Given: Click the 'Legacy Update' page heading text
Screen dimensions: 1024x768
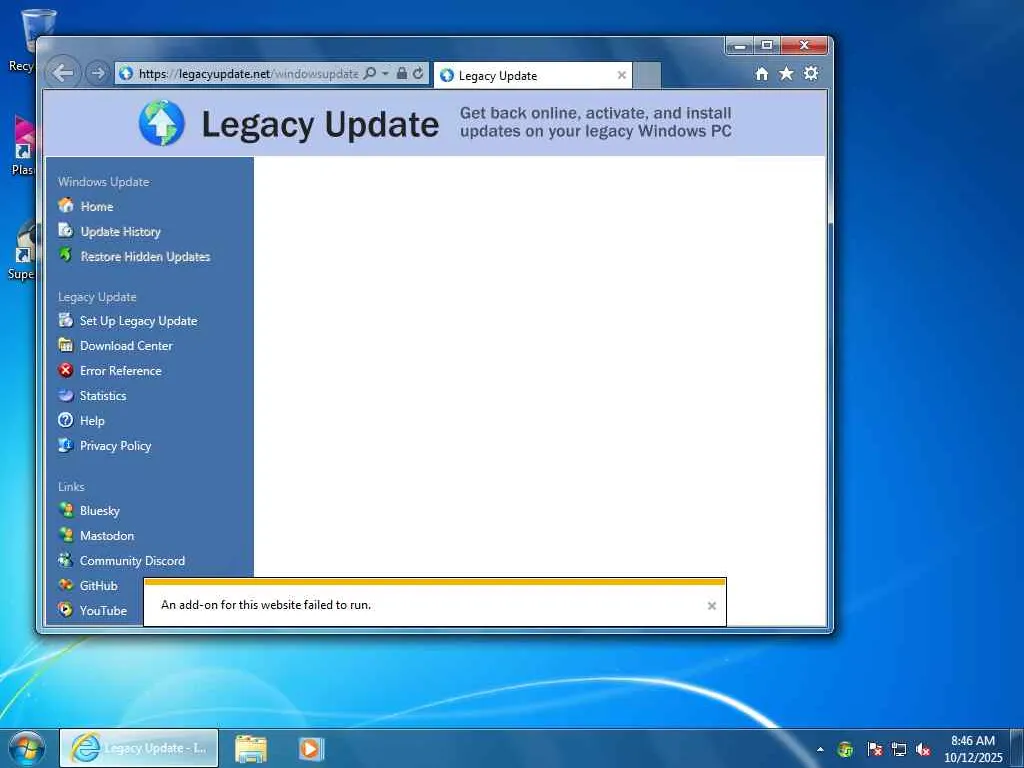Looking at the screenshot, I should [x=320, y=124].
